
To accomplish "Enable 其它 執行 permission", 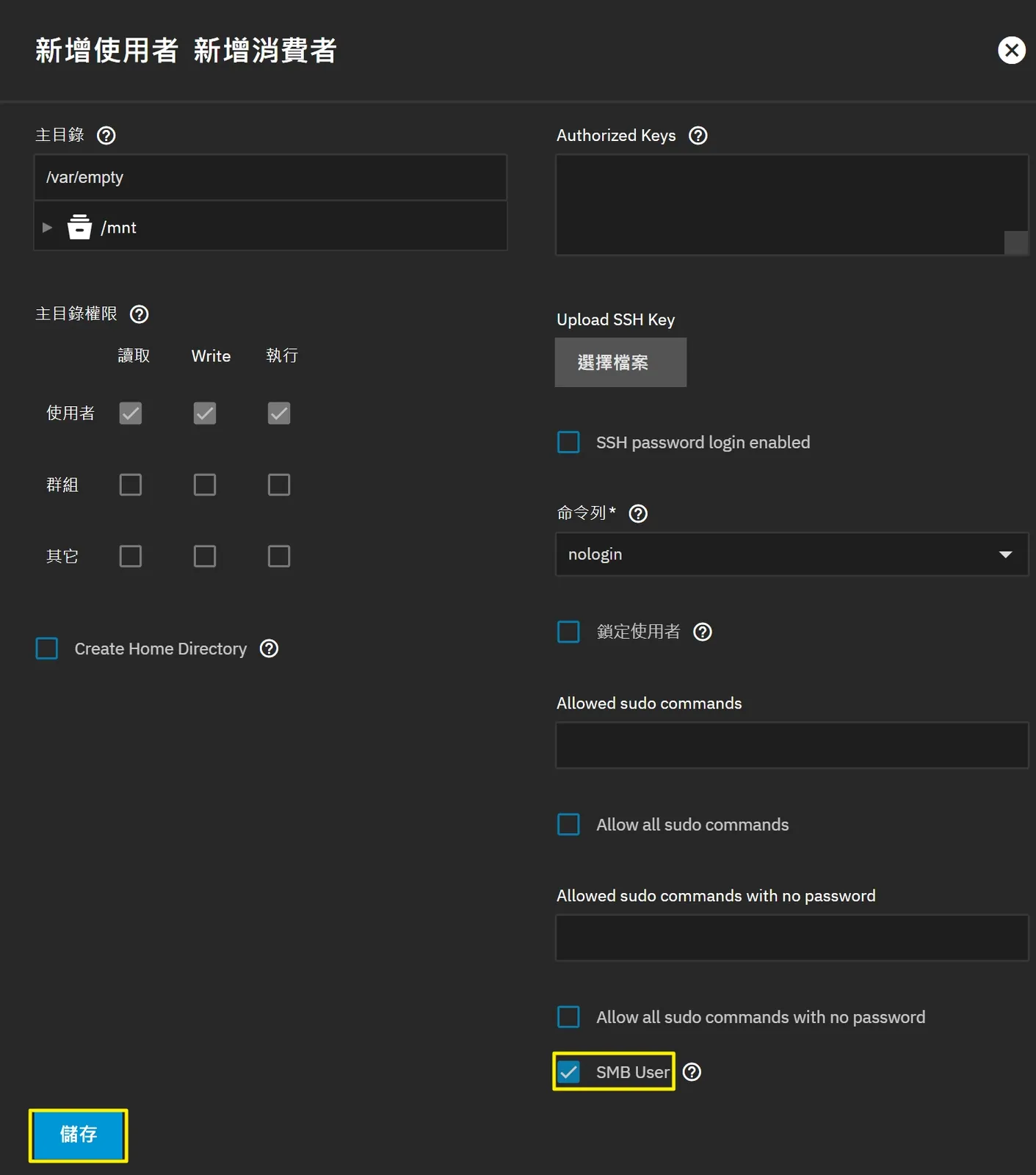I will 279,556.
